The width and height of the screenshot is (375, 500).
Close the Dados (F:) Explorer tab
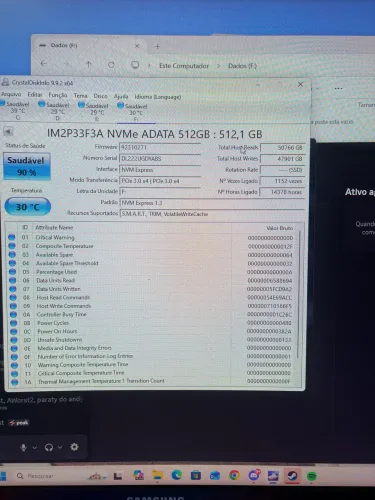[x=137, y=46]
